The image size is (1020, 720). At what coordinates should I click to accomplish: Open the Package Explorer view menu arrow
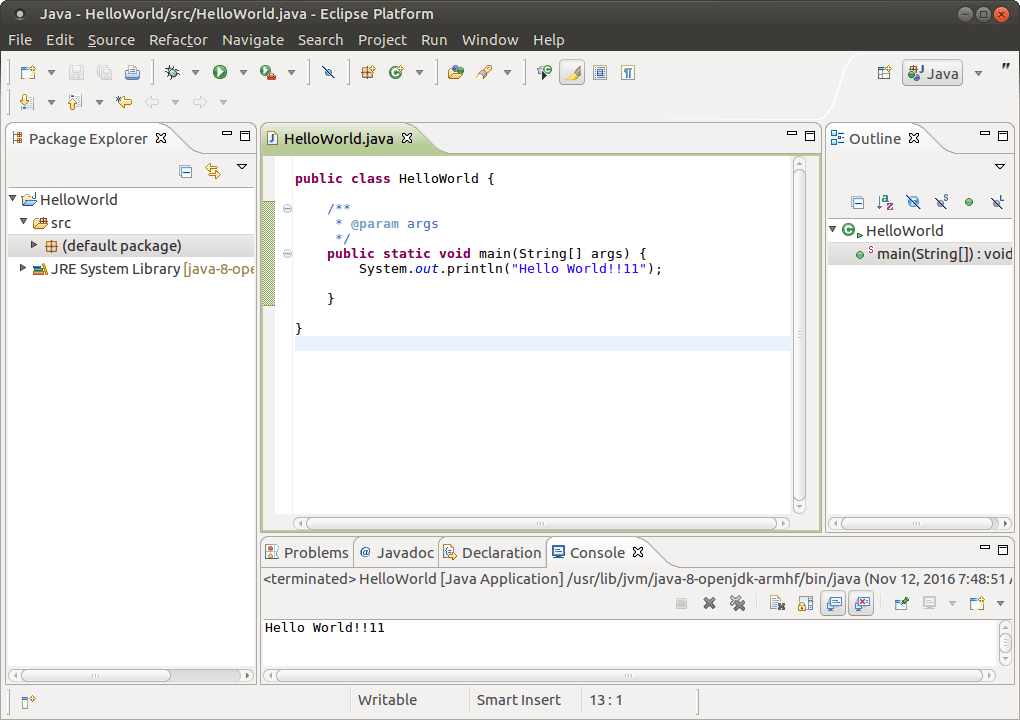pos(242,167)
